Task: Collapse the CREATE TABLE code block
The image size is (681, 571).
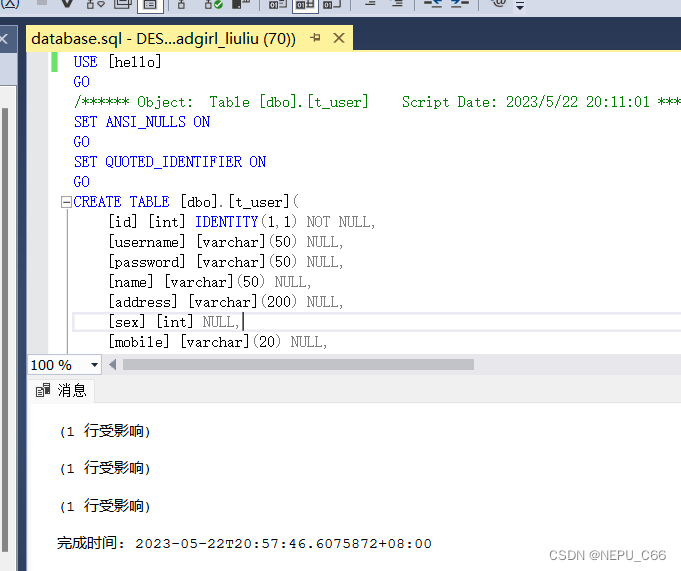Action: point(66,202)
